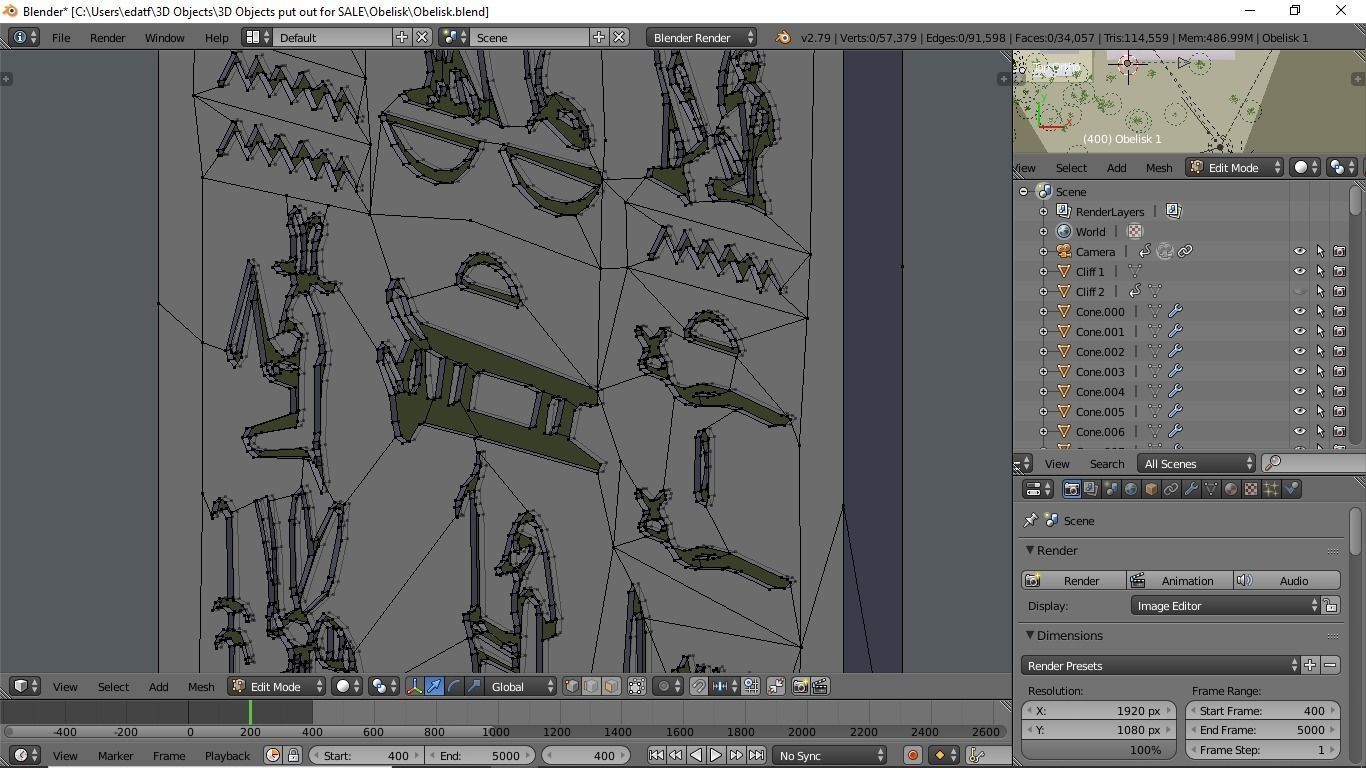The width and height of the screenshot is (1366, 768).
Task: Click the record keyframe button in timeline
Action: [912, 755]
